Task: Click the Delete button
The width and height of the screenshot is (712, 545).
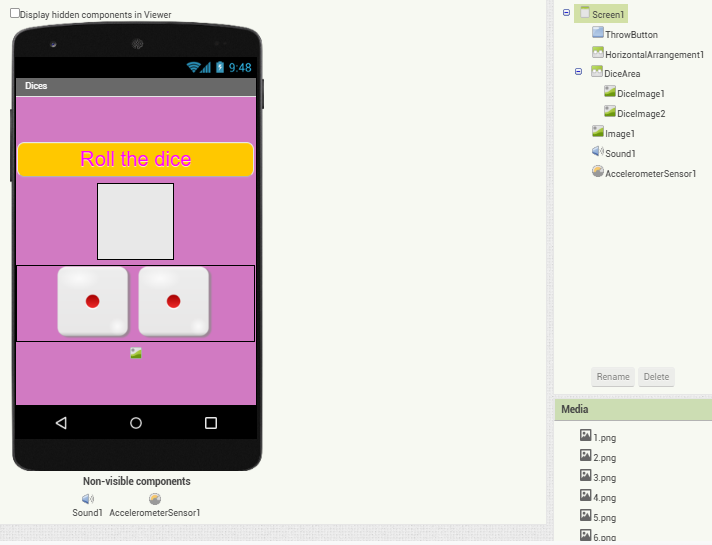Action: 656,377
